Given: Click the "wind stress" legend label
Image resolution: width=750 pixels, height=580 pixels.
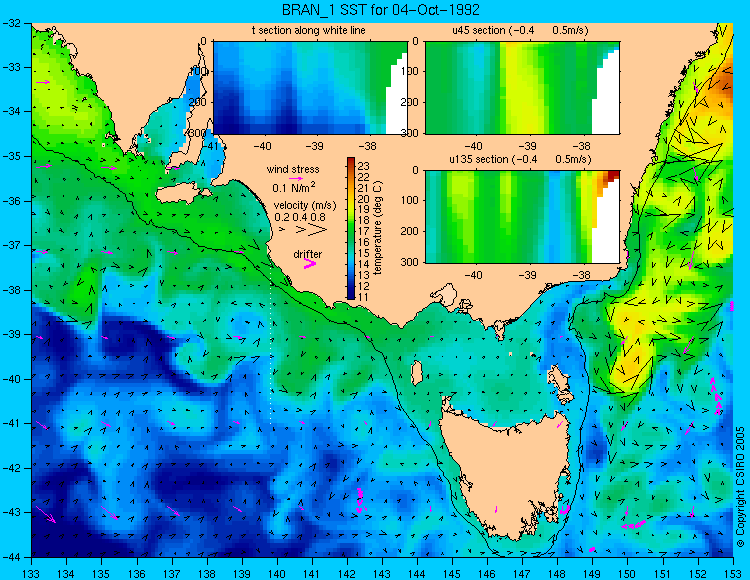Looking at the screenshot, I should pyautogui.click(x=293, y=169).
